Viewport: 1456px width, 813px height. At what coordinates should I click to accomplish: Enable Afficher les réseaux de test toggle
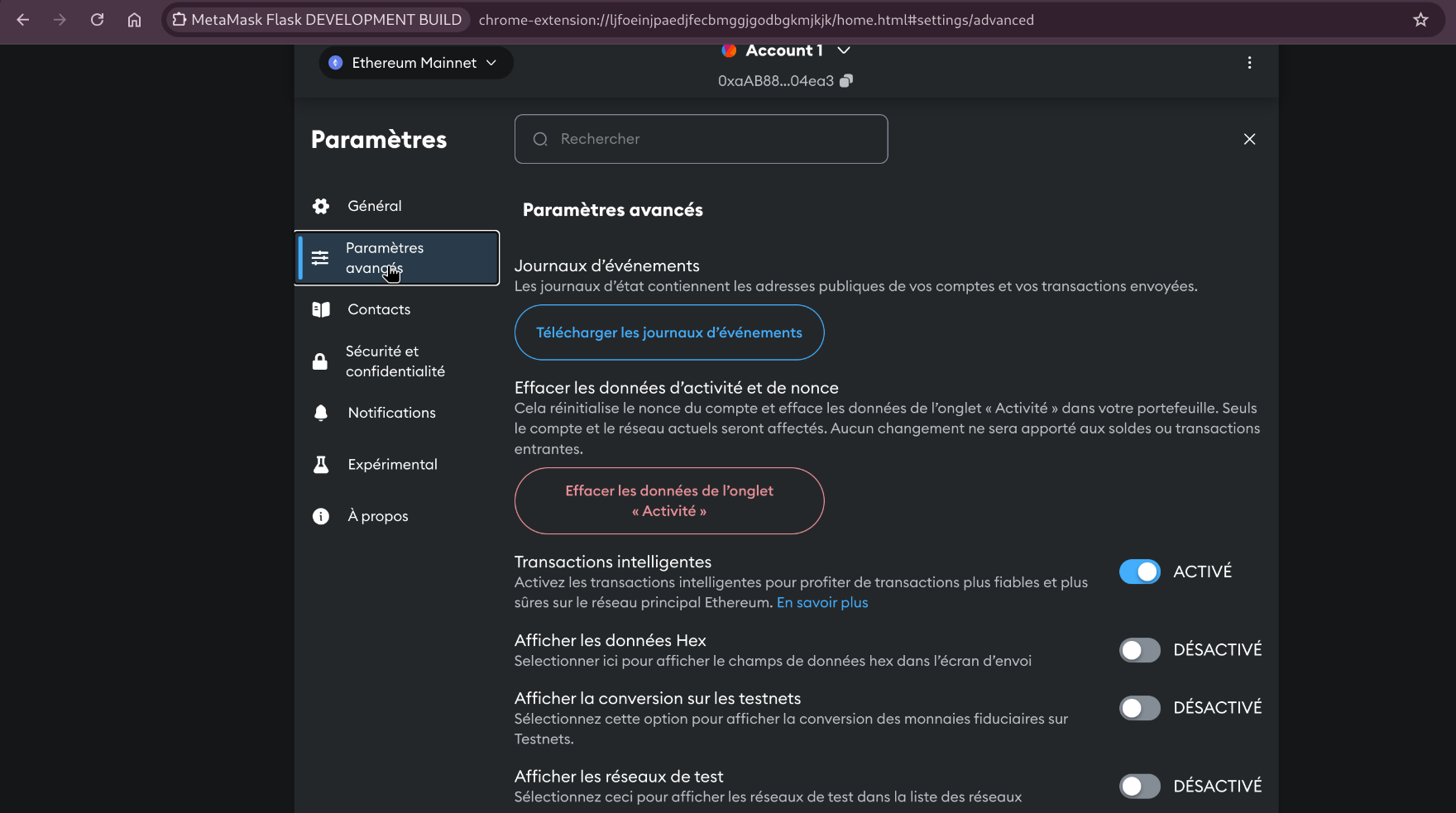pyautogui.click(x=1139, y=786)
